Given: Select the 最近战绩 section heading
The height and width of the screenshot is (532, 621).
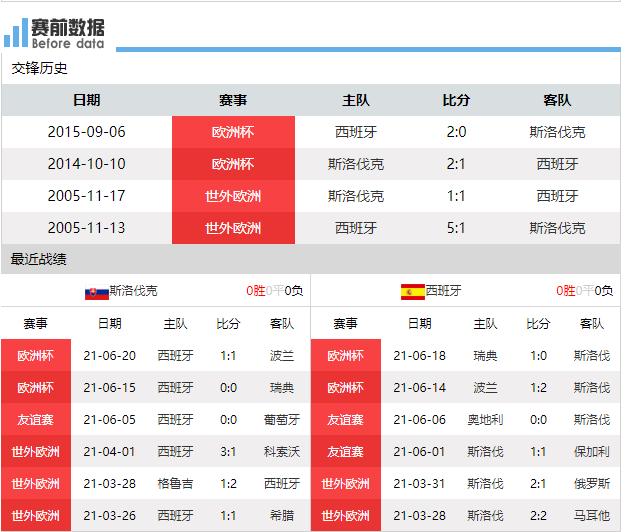Looking at the screenshot, I should pos(39,259).
